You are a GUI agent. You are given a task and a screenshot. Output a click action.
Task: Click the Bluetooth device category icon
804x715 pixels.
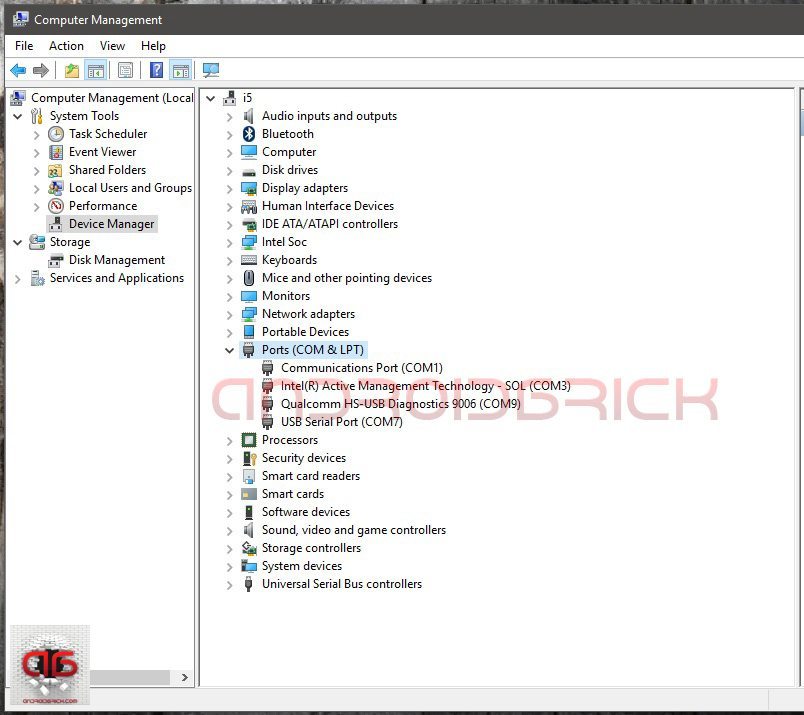[x=249, y=134]
